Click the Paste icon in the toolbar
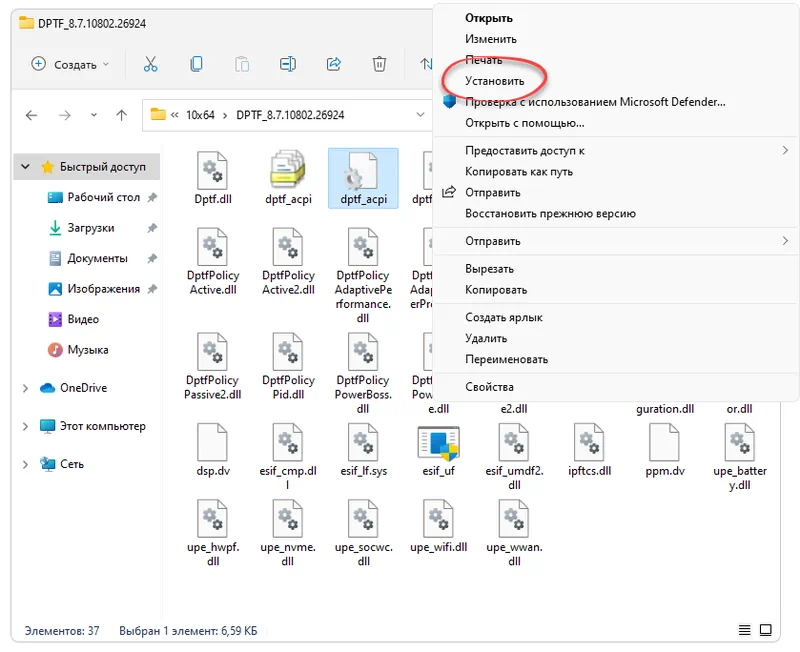 (x=242, y=63)
